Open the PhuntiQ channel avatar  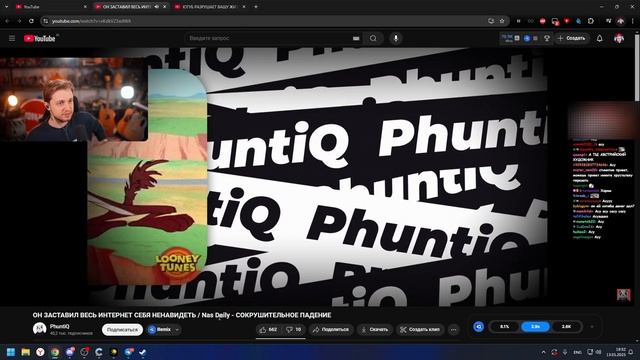[x=40, y=329]
